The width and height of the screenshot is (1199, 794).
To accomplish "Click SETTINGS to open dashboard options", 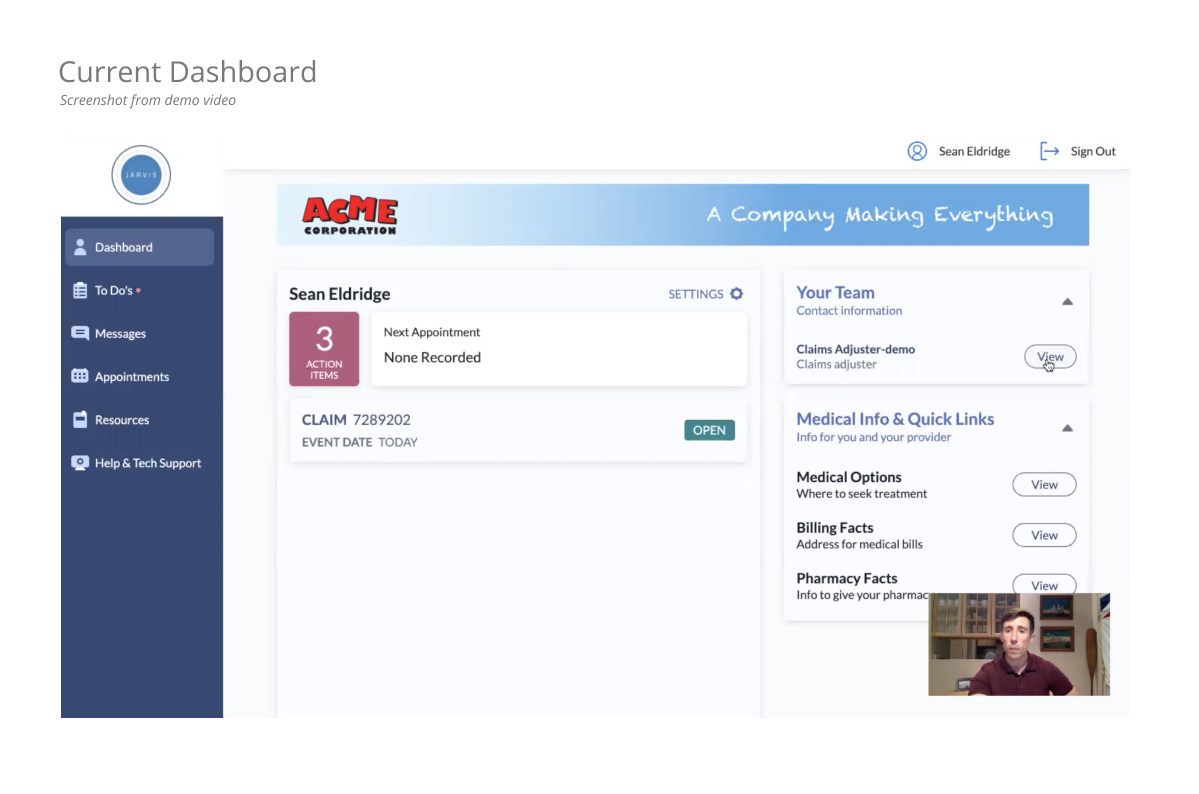I will 696,294.
